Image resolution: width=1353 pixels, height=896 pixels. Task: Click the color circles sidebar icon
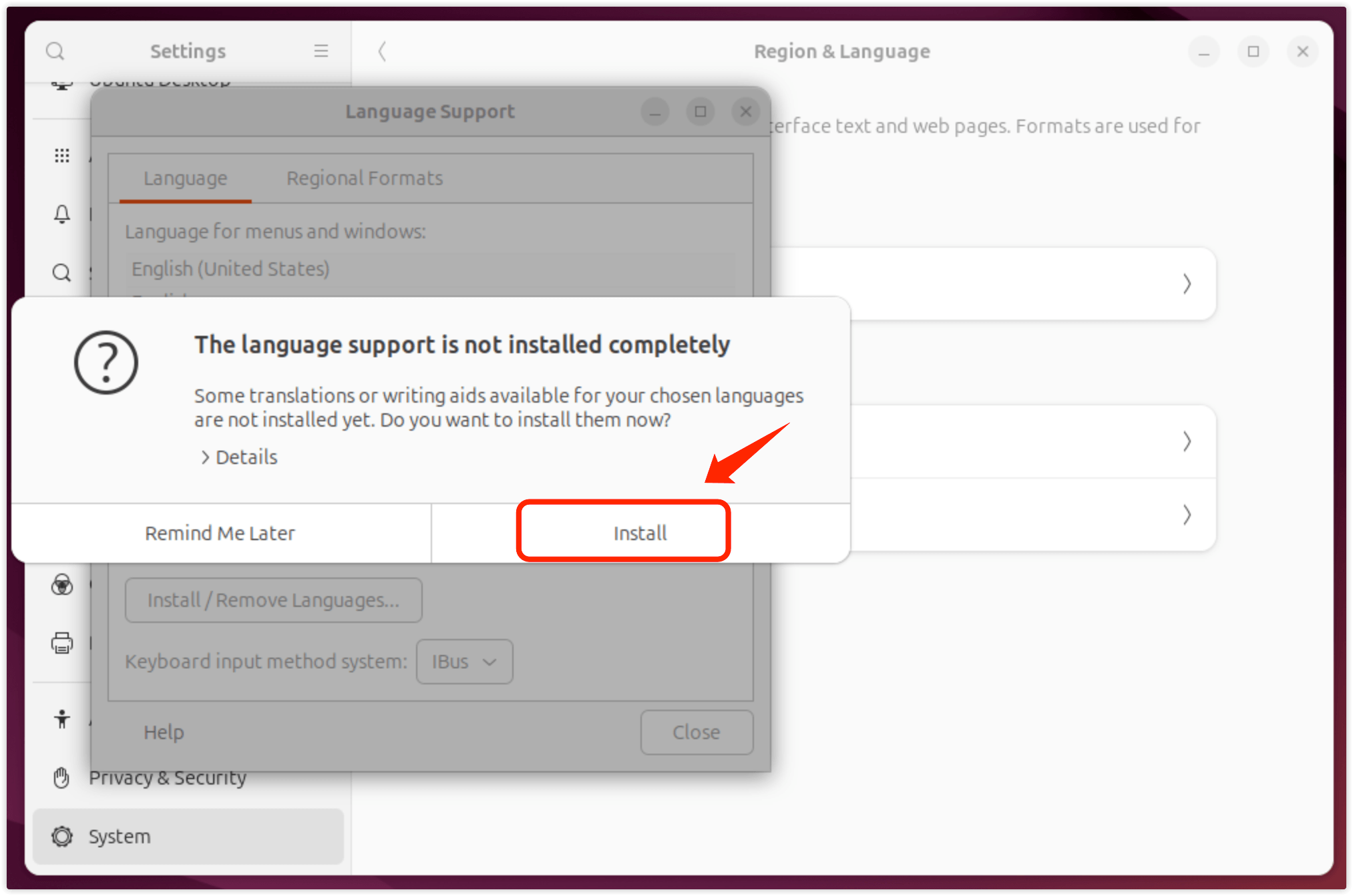(x=62, y=585)
